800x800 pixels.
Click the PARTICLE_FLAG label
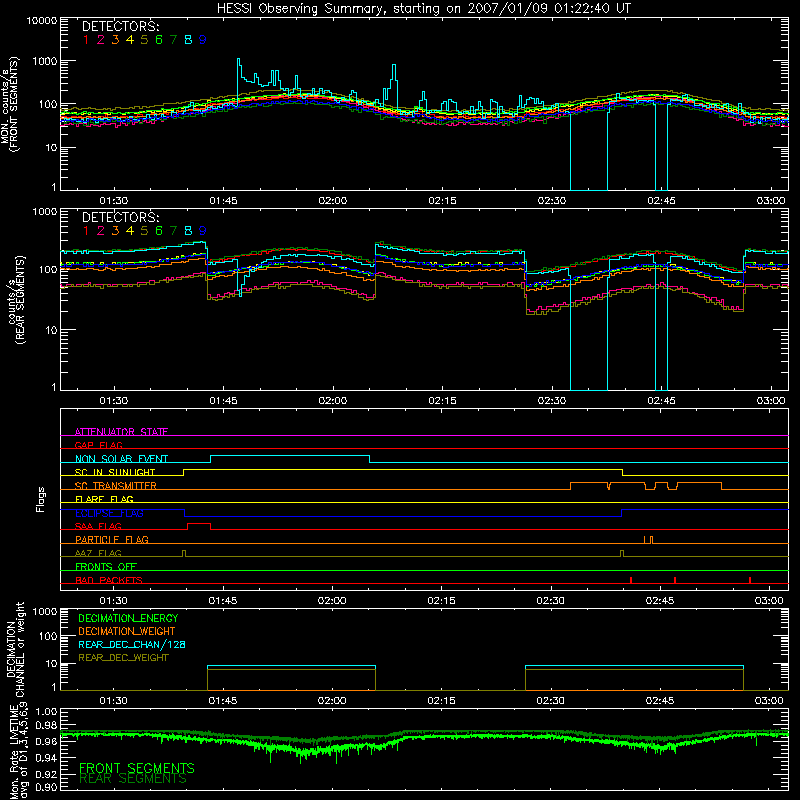pos(112,539)
